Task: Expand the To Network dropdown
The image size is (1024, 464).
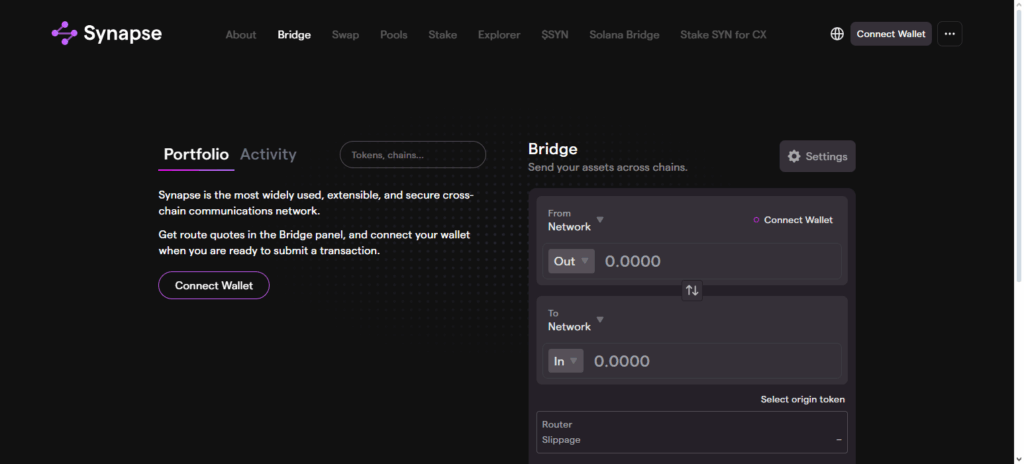Action: coord(576,320)
